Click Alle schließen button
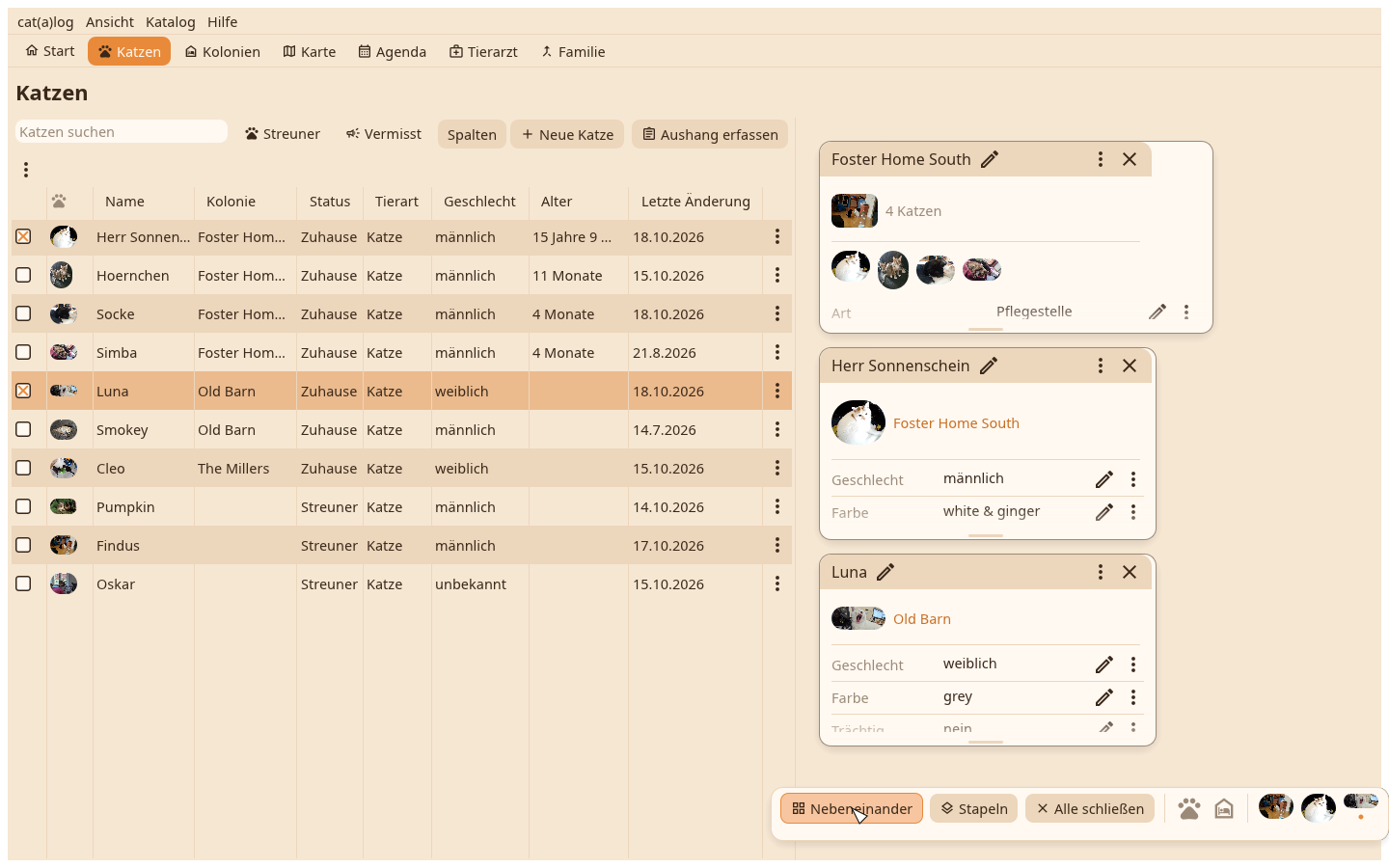The image size is (1389, 868). pos(1090,808)
